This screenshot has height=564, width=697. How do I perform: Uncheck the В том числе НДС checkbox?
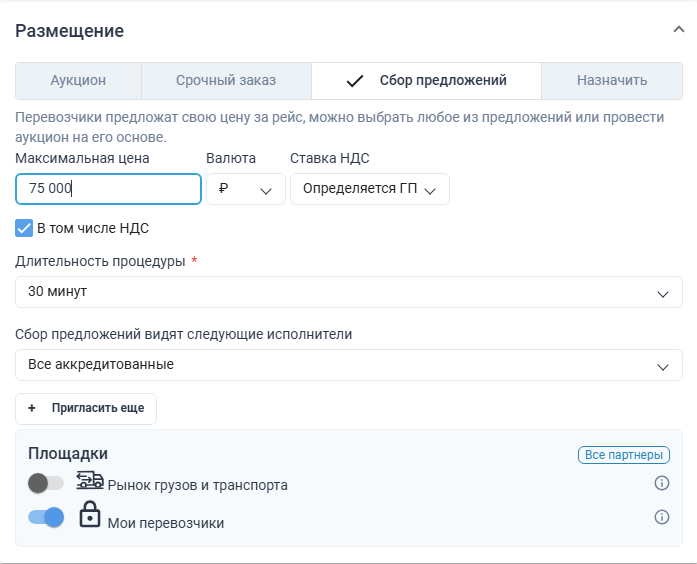[24, 228]
